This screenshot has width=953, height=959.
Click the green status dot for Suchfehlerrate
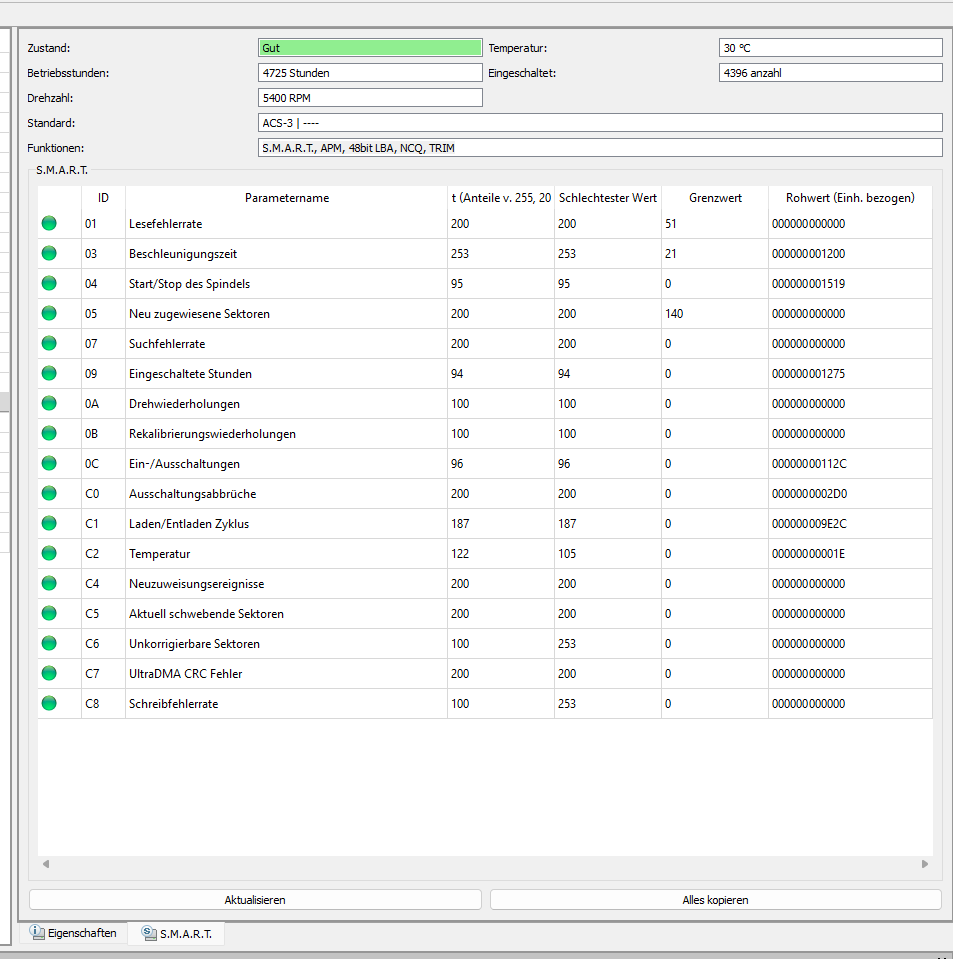[x=49, y=343]
